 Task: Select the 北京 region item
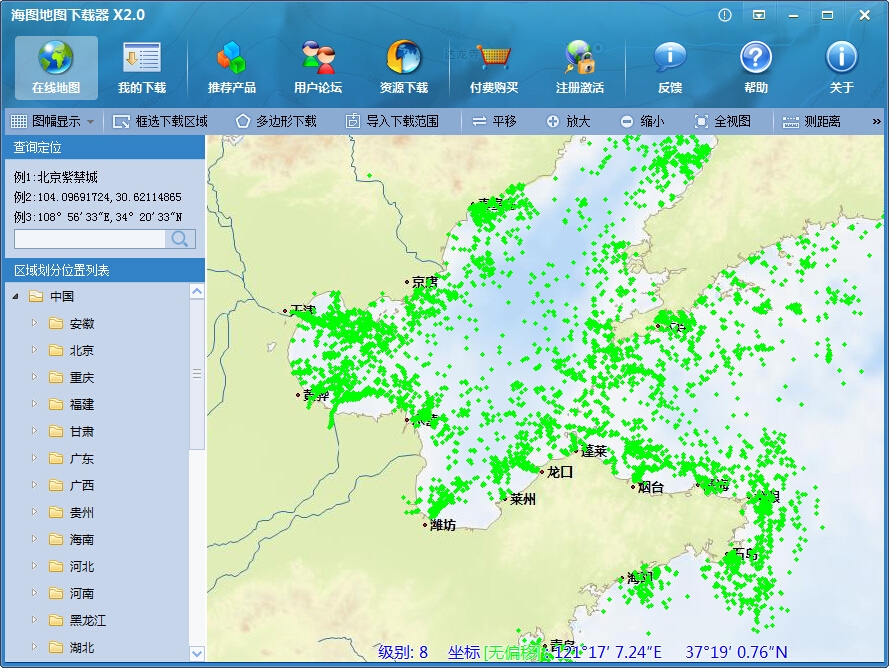click(x=82, y=350)
